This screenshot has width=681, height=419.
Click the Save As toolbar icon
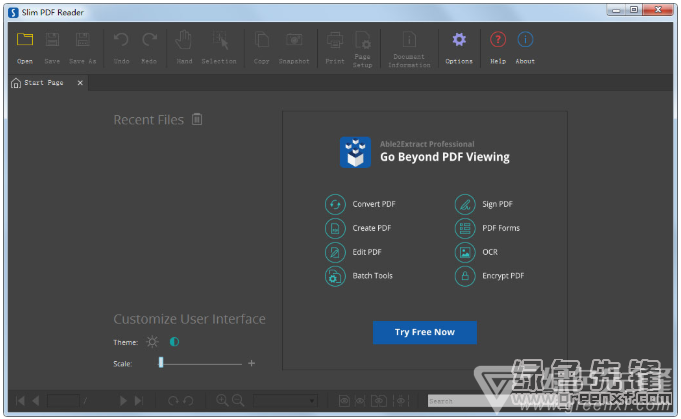point(83,40)
